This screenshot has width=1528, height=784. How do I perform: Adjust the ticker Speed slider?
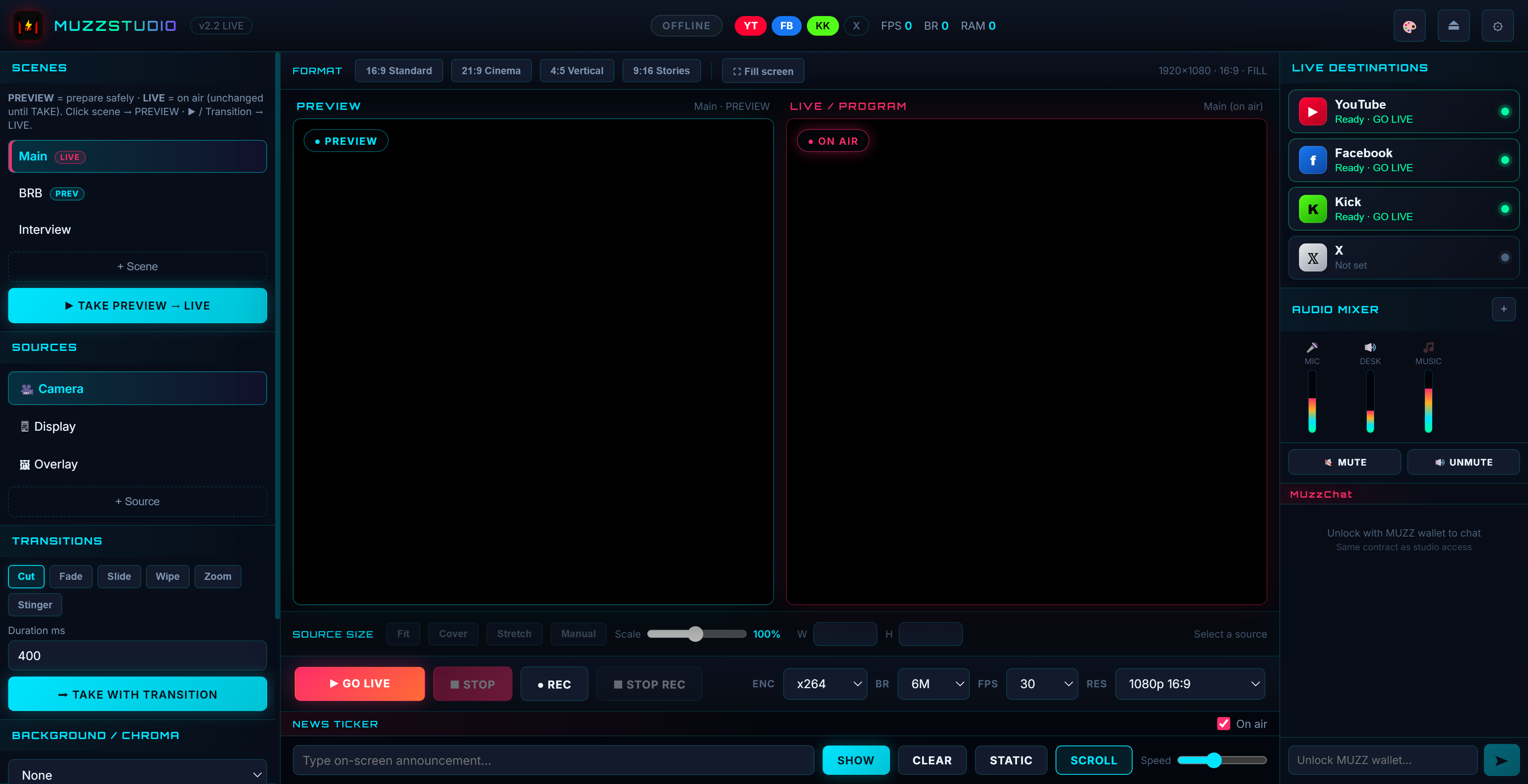click(x=1222, y=760)
